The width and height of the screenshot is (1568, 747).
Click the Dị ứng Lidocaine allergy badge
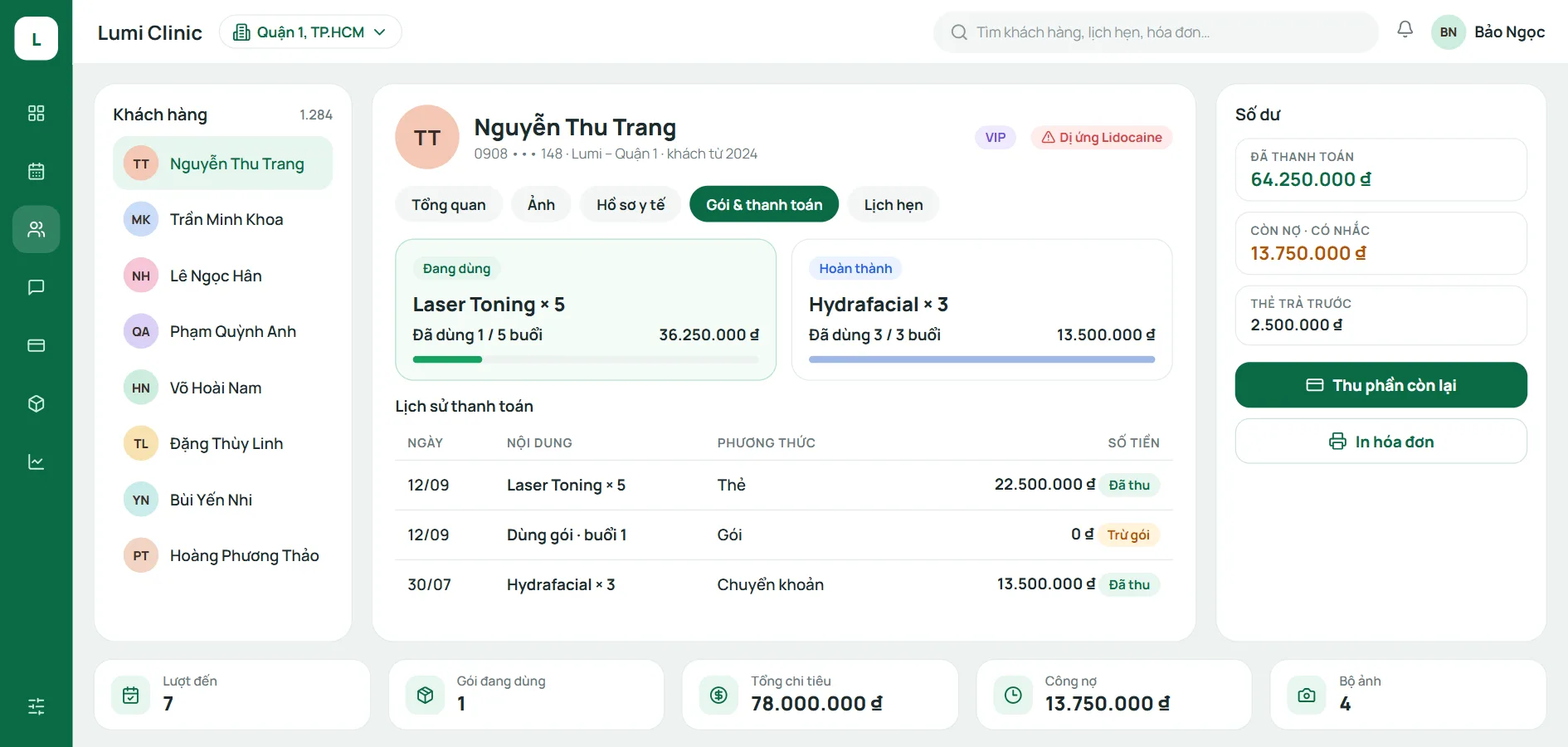coord(1101,137)
